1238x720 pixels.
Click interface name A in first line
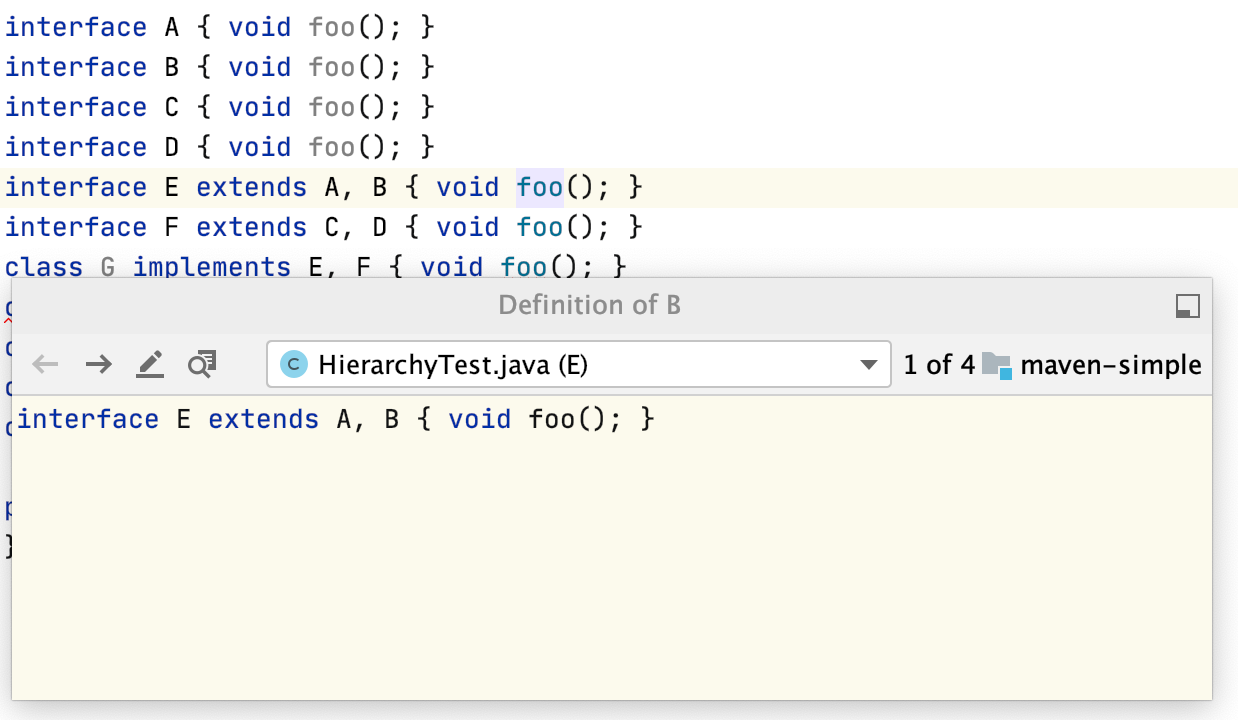tap(170, 27)
